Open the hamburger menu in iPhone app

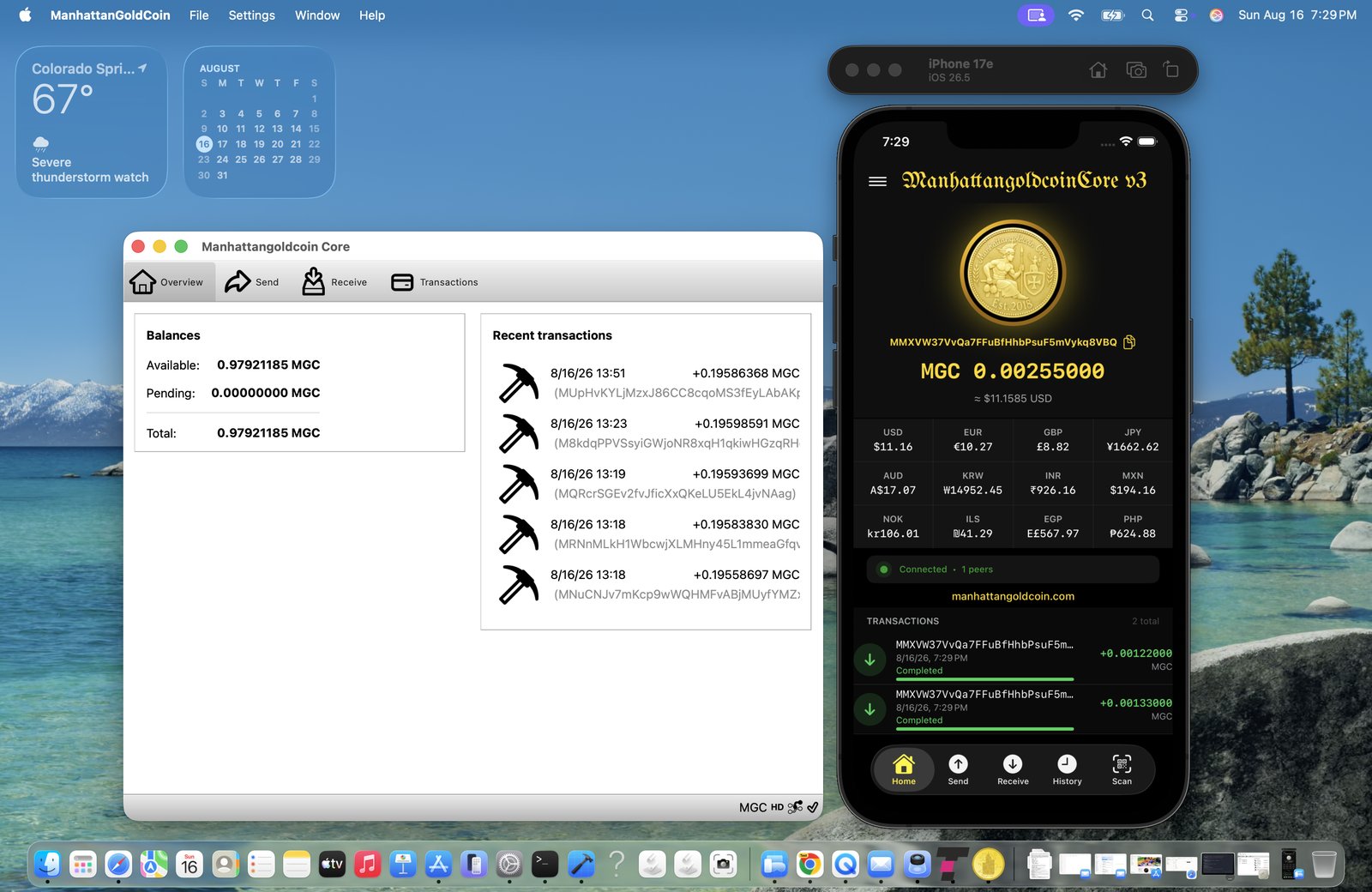tap(877, 182)
